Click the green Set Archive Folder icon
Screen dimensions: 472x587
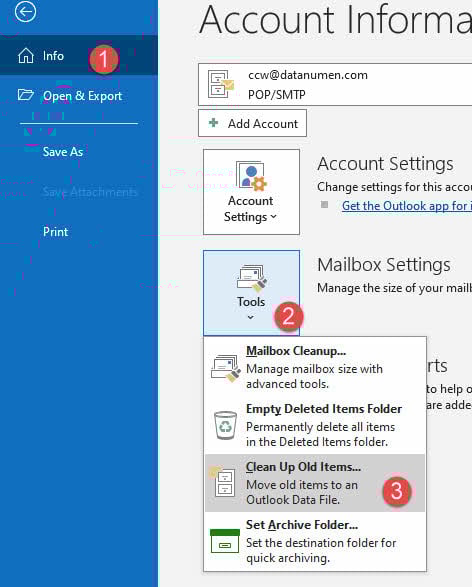click(225, 541)
